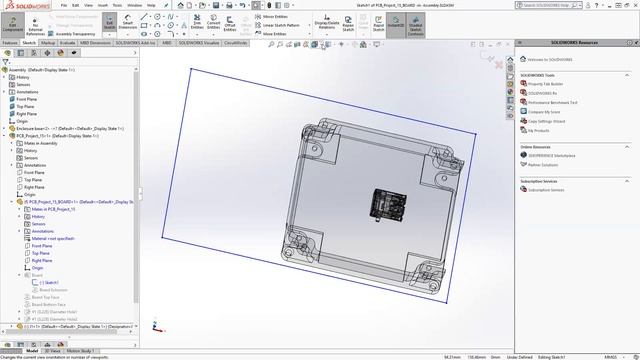Switch to the Motion Study 1 tab
640x360 pixels.
pyautogui.click(x=80, y=351)
